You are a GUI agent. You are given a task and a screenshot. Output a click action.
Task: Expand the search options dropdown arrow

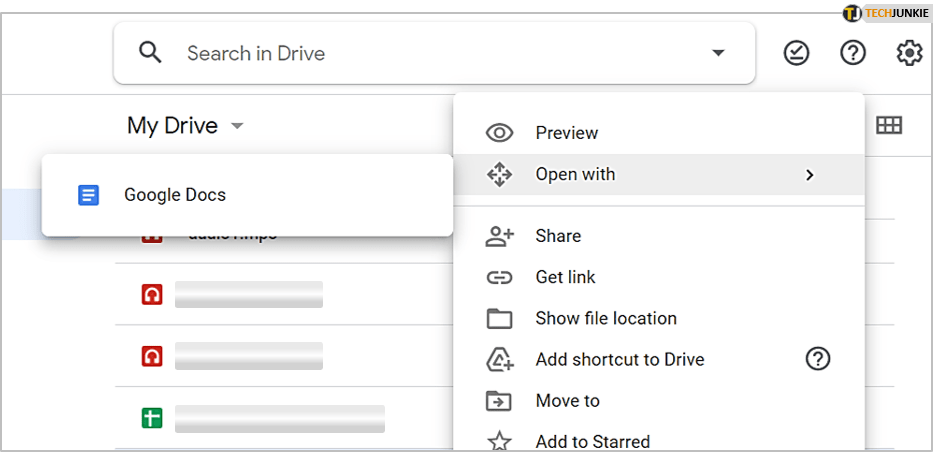(718, 53)
